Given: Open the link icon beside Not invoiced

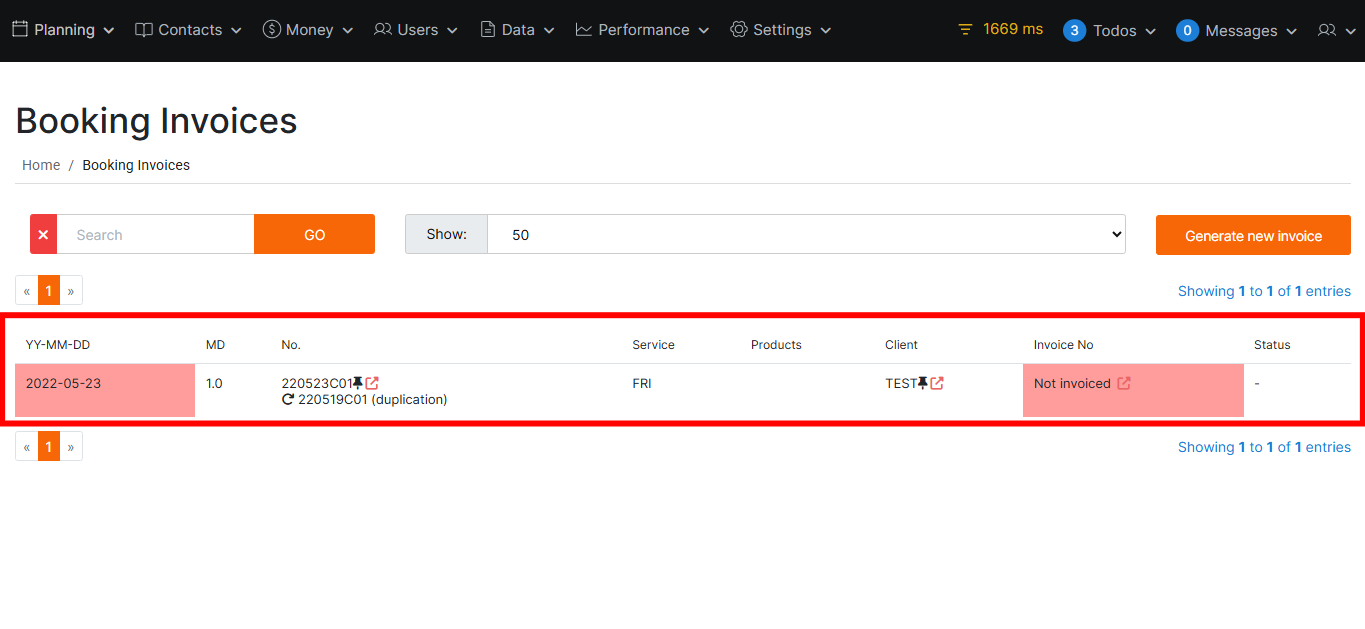Looking at the screenshot, I should (1124, 383).
